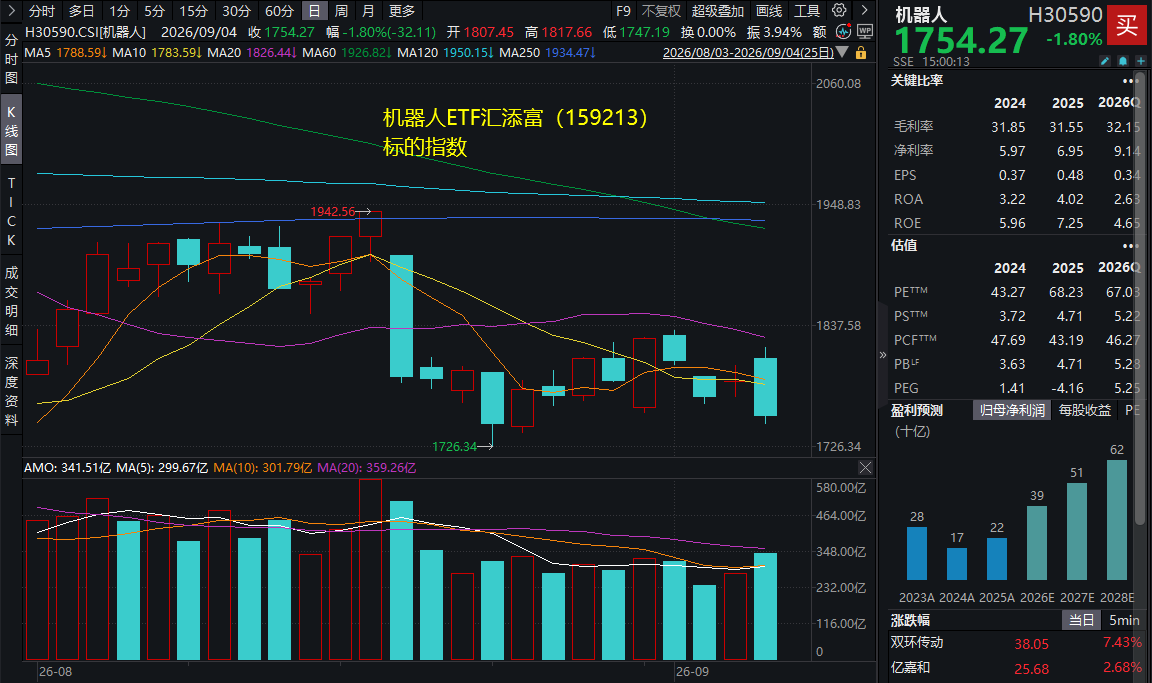Image resolution: width=1152 pixels, height=683 pixels.
Task: Select the 月 monthly period
Action: [x=368, y=11]
